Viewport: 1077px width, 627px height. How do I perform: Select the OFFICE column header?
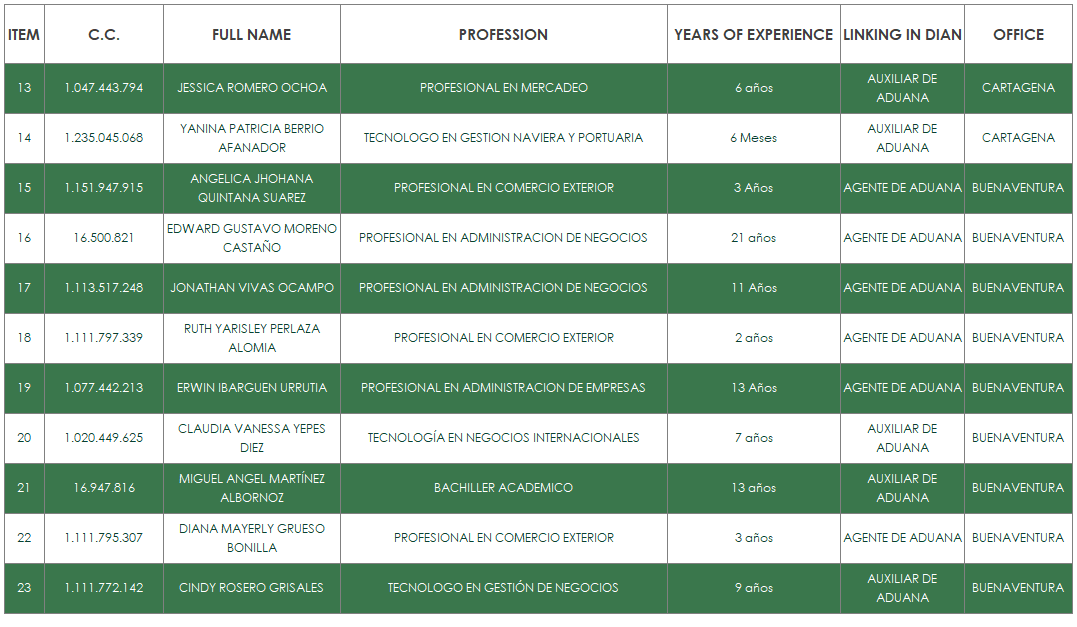pos(1018,34)
